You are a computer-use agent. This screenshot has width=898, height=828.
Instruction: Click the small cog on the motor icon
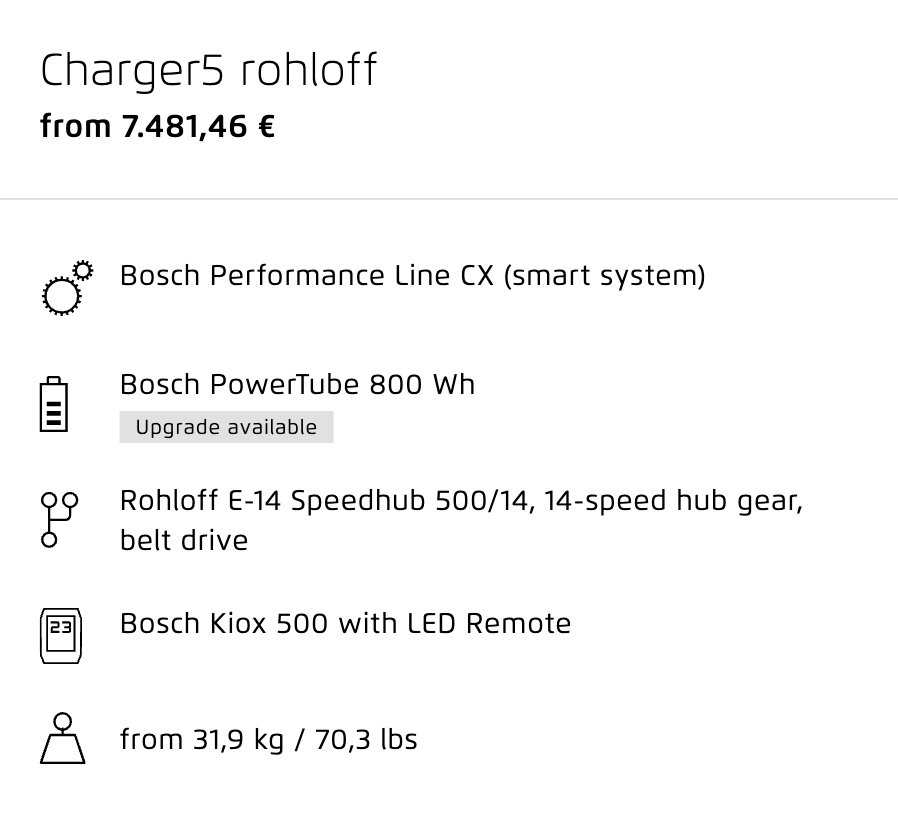click(83, 270)
